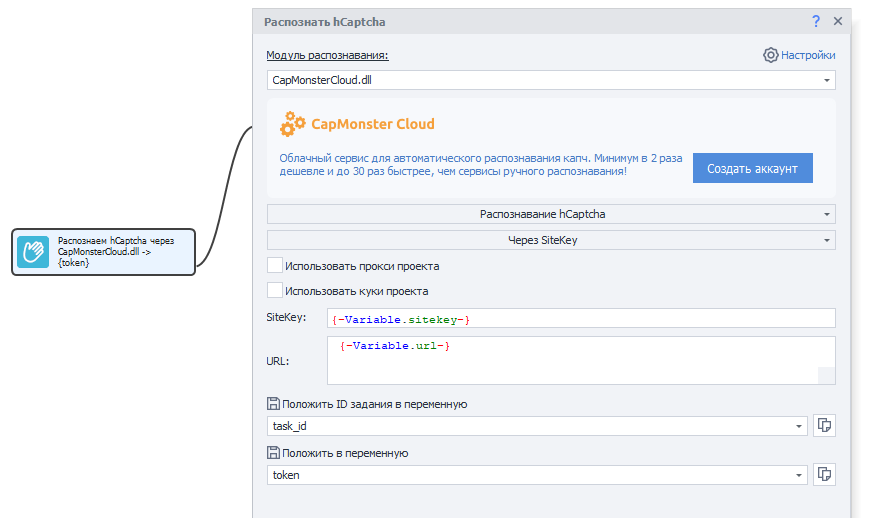Expand the task_id variable dropdown arrow
The width and height of the screenshot is (872, 518).
(799, 426)
